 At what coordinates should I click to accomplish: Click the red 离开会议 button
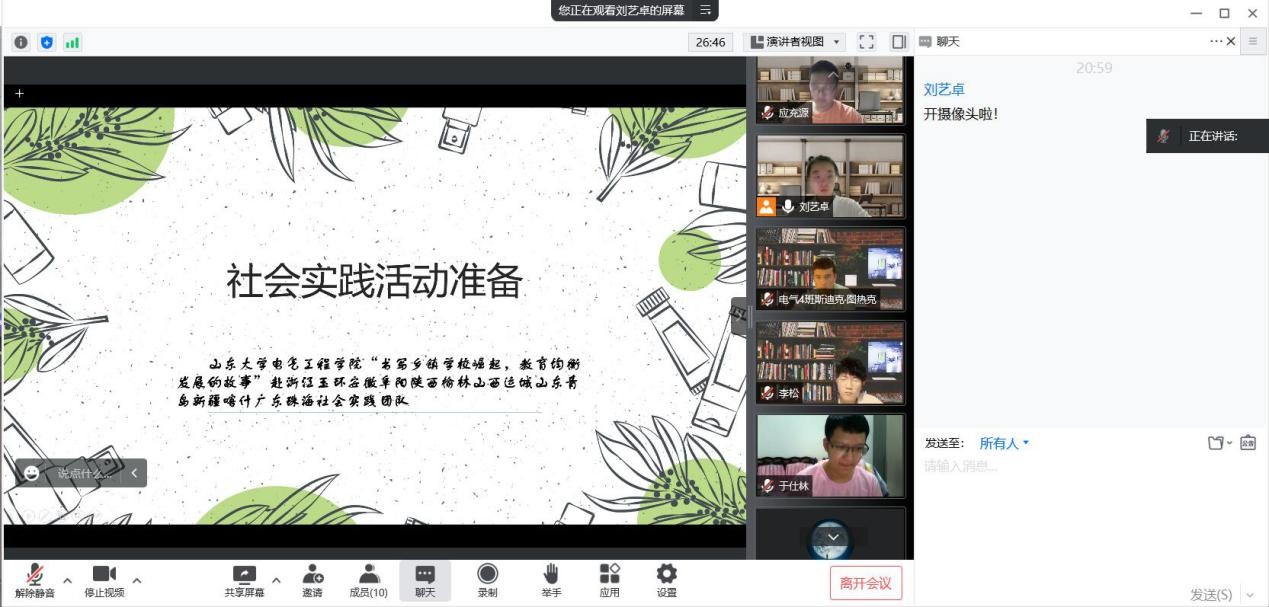(865, 583)
